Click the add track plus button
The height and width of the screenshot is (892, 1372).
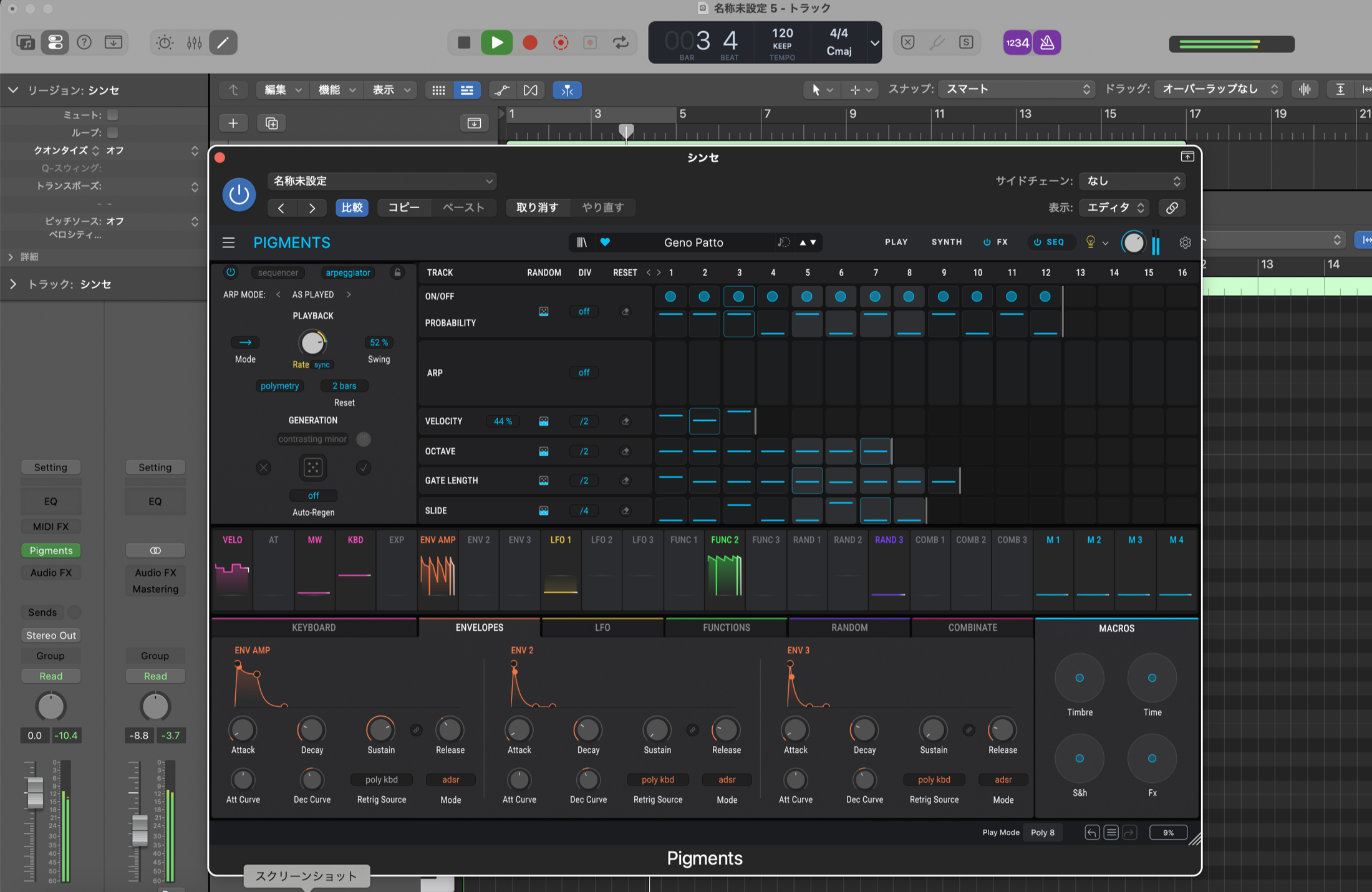tap(233, 123)
